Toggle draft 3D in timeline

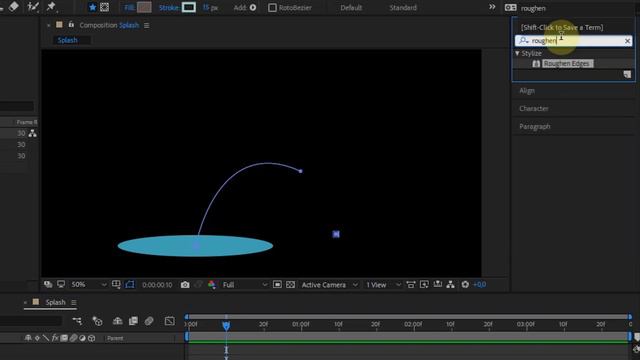point(97,321)
